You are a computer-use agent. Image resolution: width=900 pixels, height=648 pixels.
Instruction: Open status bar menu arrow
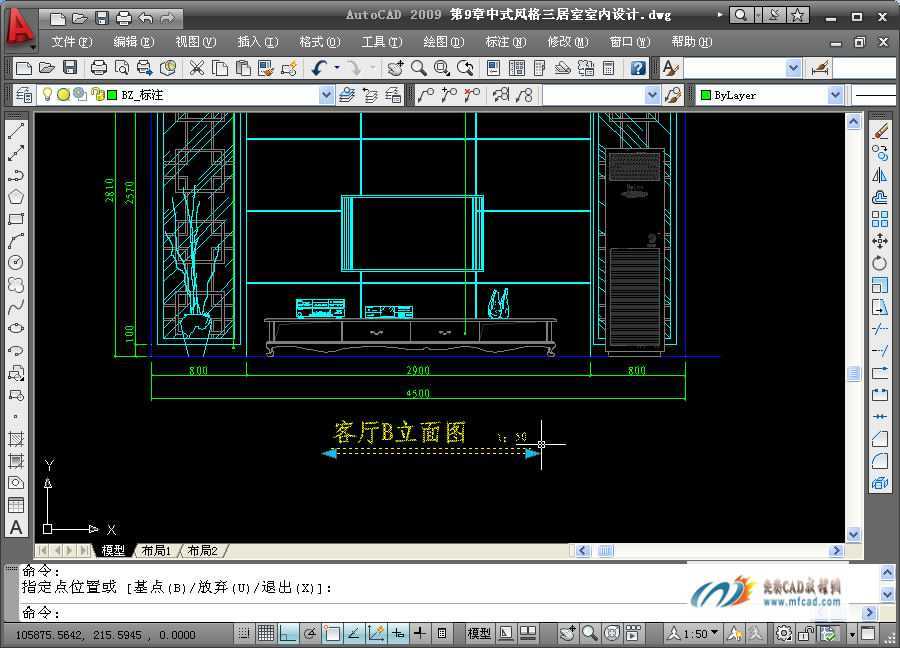point(852,634)
